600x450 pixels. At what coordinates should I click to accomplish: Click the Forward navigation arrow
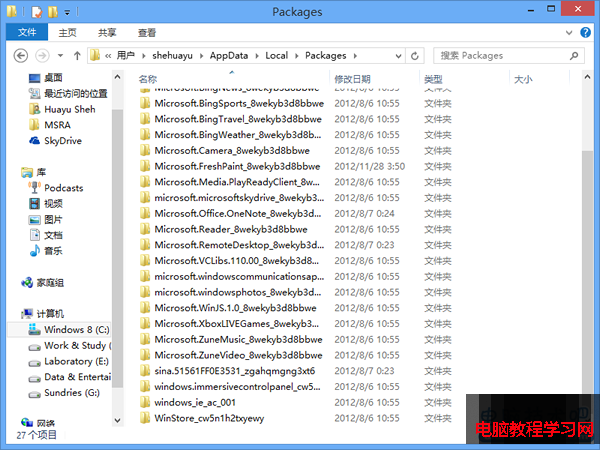[x=42, y=56]
